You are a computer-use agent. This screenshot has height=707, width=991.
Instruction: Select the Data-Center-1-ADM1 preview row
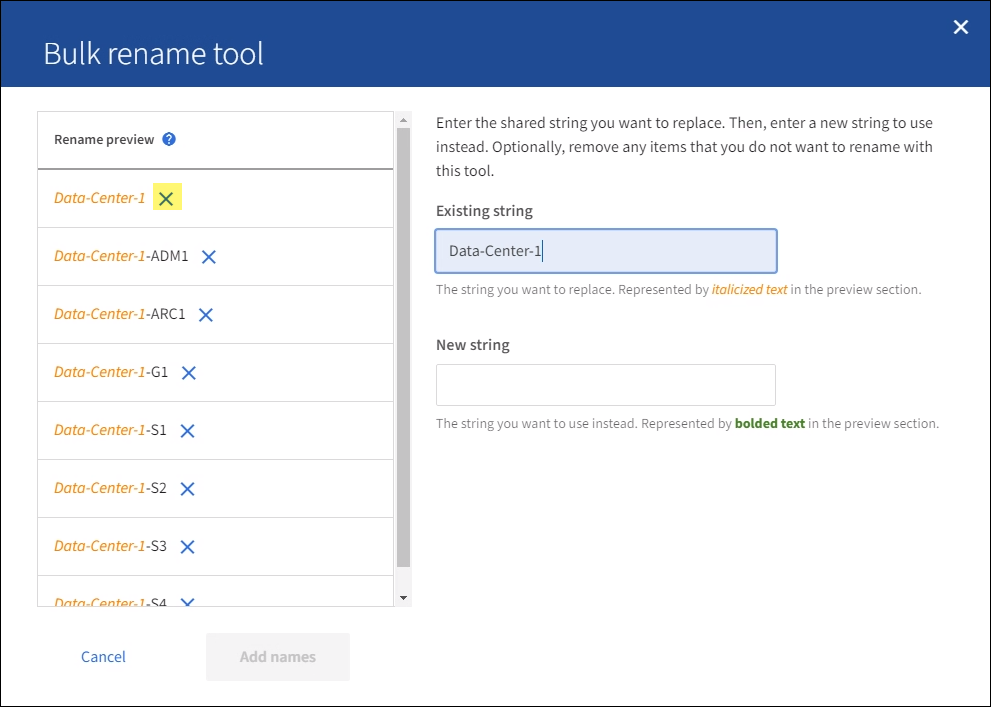(121, 257)
